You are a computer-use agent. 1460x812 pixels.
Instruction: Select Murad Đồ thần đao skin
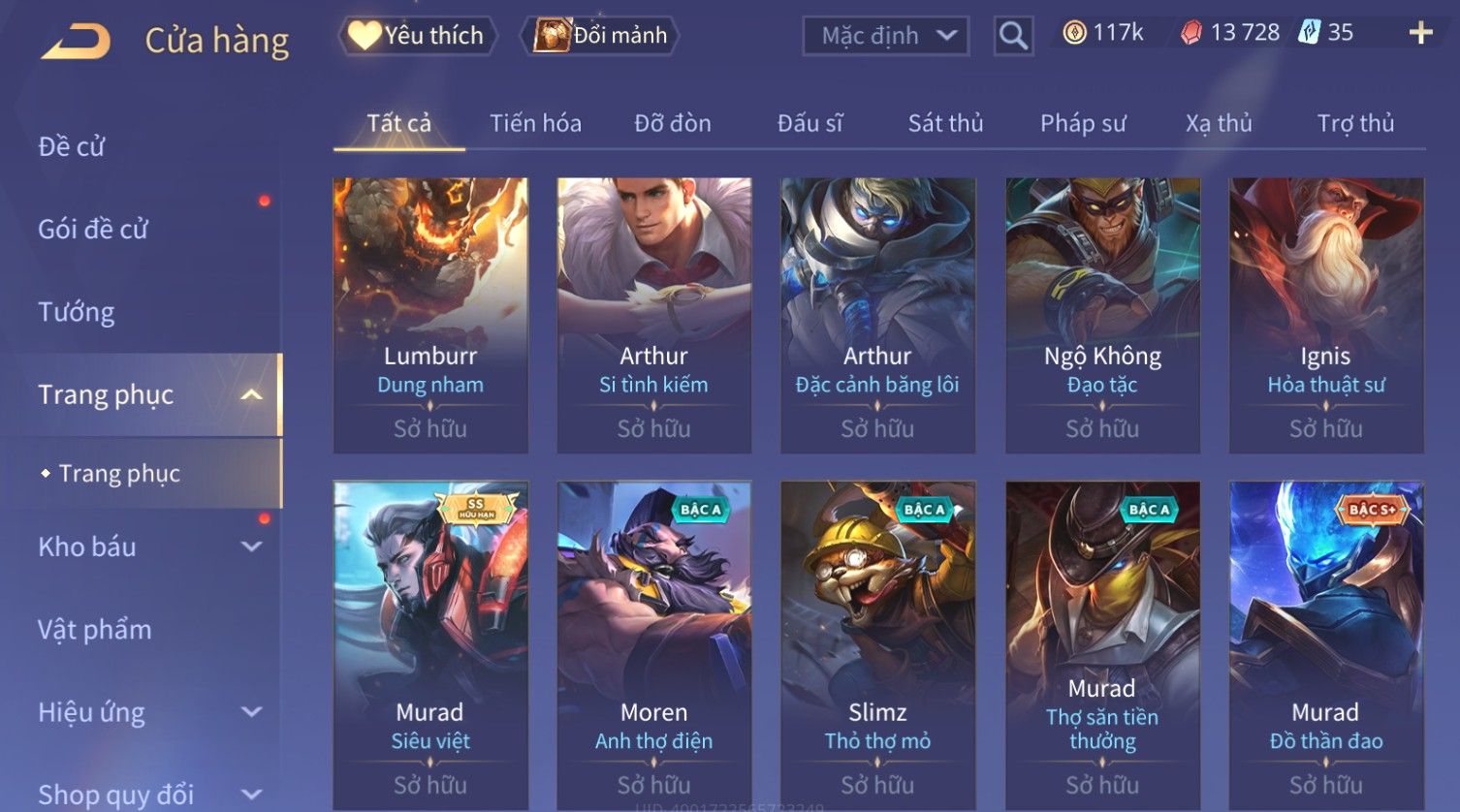(1326, 645)
